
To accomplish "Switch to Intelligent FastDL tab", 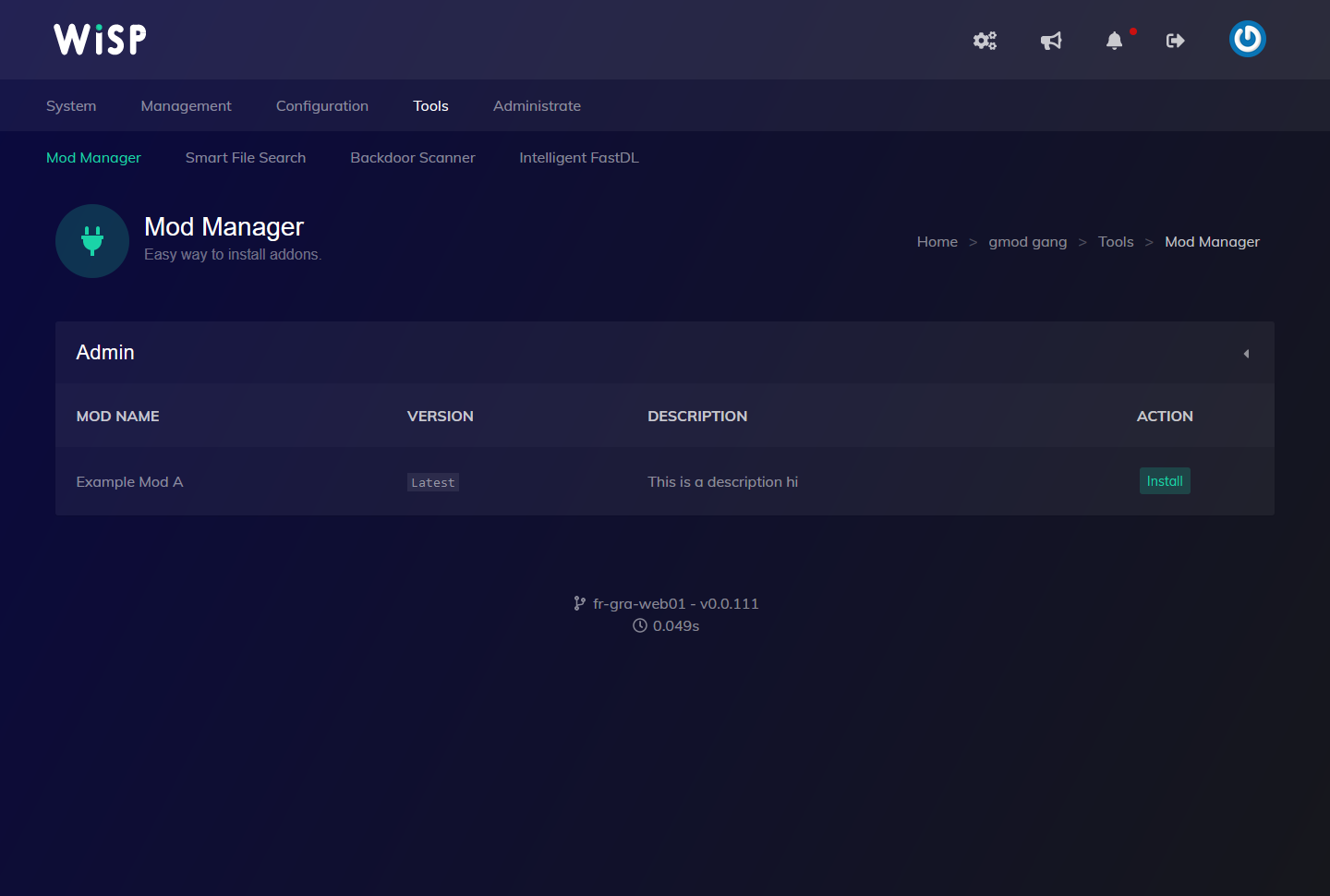I will 579,157.
